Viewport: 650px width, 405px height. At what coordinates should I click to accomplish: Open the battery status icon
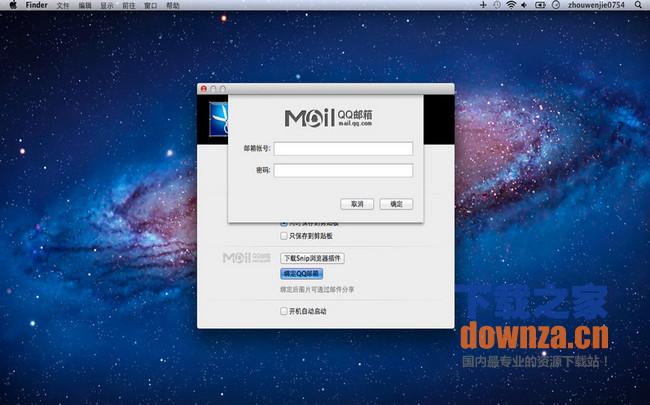coord(540,5)
